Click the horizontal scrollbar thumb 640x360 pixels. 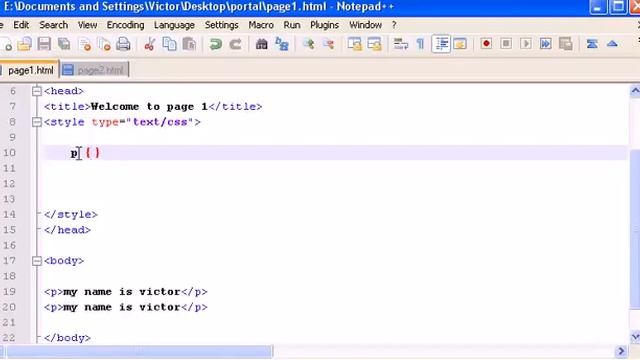[139, 351]
